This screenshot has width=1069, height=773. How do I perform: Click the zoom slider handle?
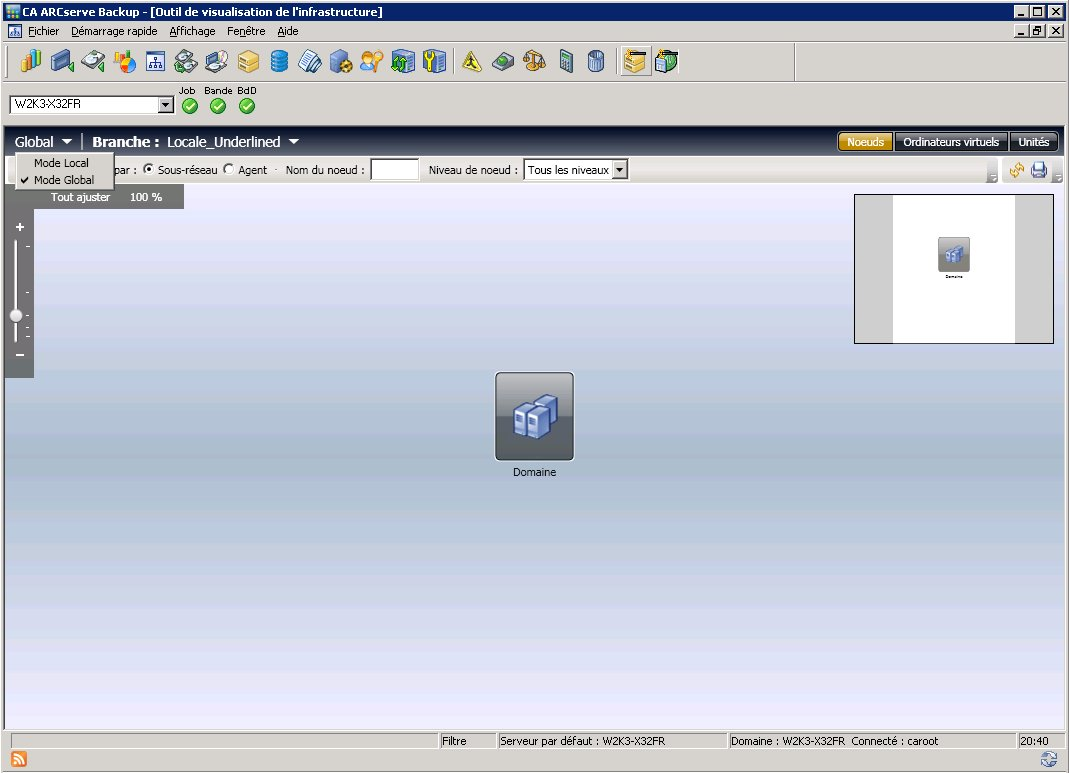click(16, 315)
